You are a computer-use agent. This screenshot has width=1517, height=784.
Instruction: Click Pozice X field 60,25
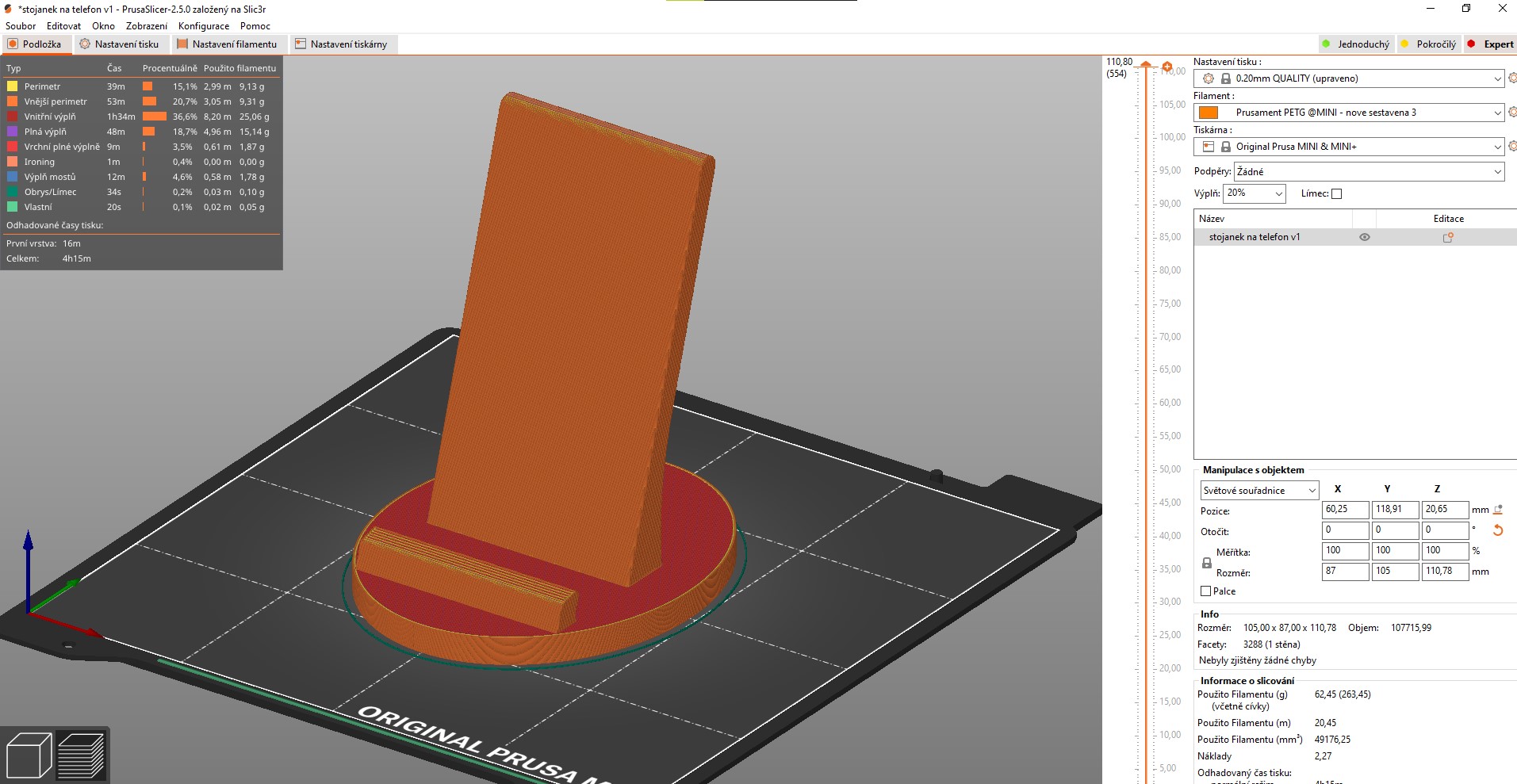point(1345,510)
